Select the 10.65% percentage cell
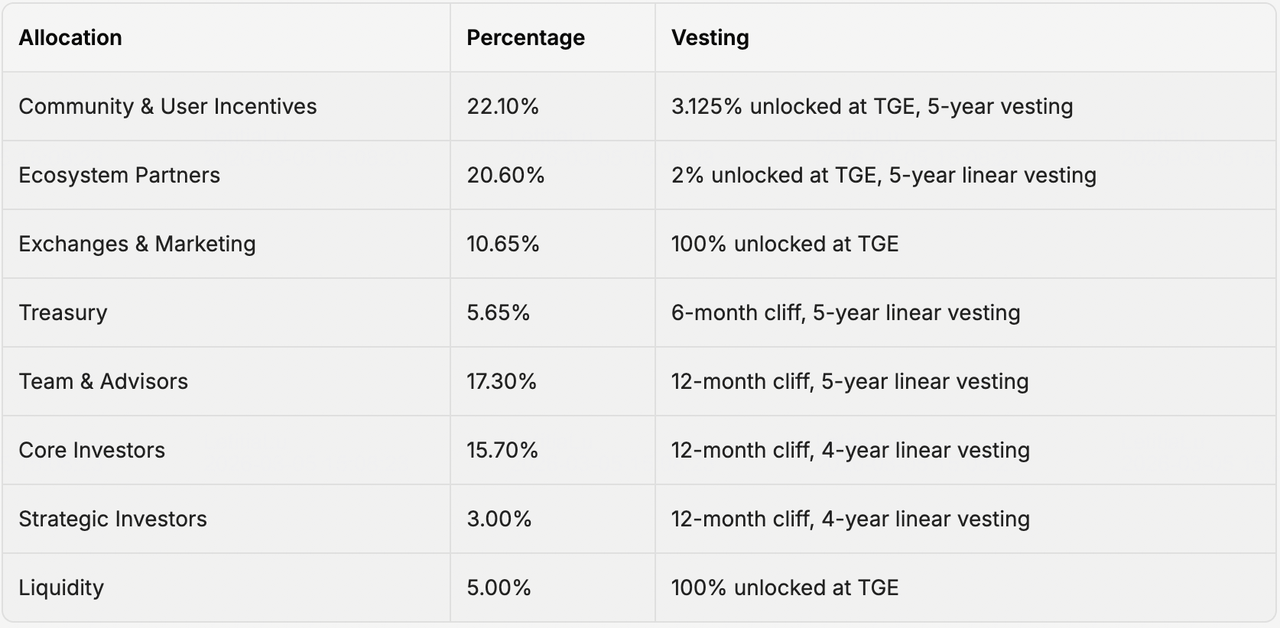The image size is (1280, 628). click(x=502, y=244)
